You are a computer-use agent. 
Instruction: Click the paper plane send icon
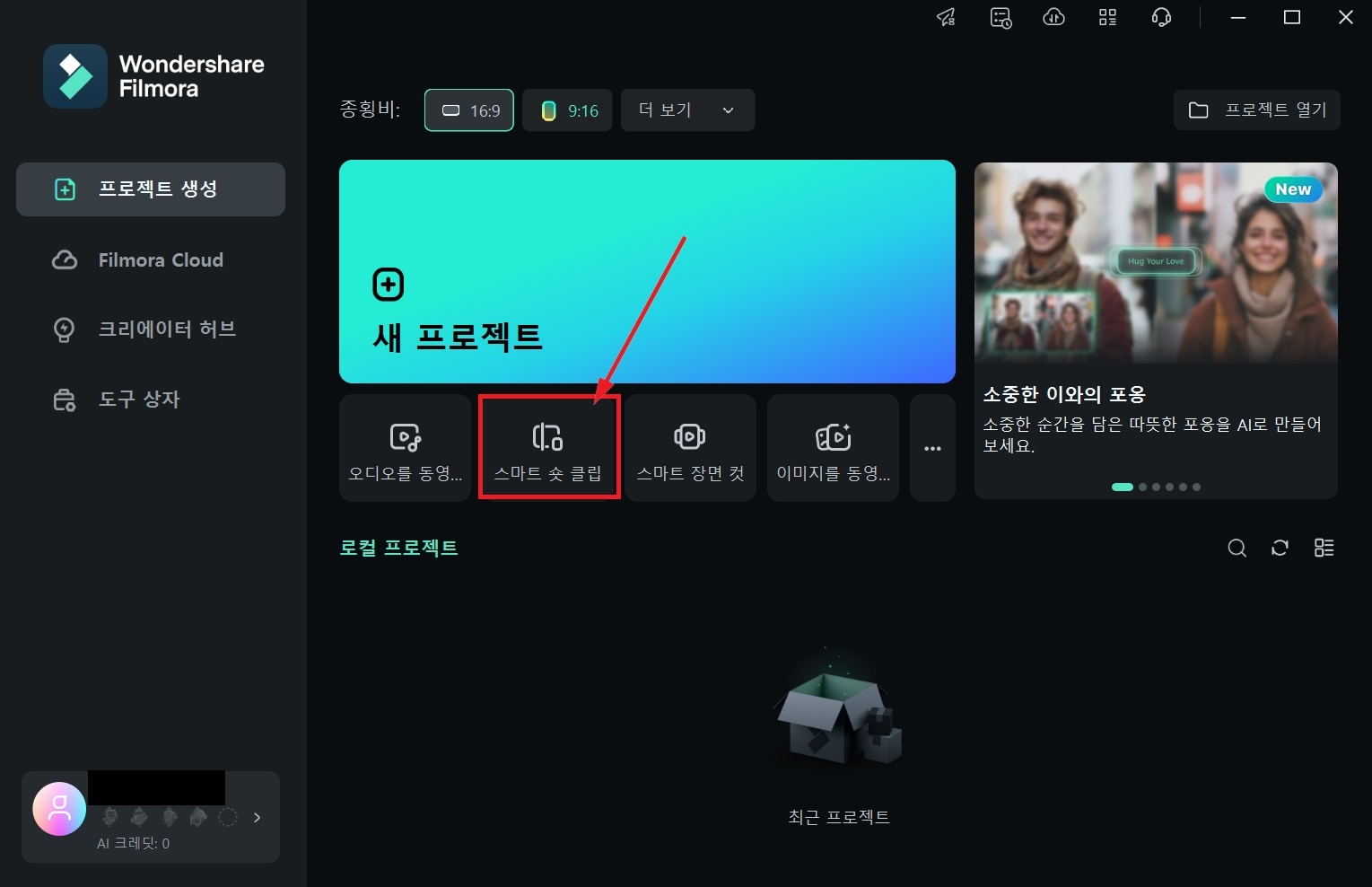point(947,17)
